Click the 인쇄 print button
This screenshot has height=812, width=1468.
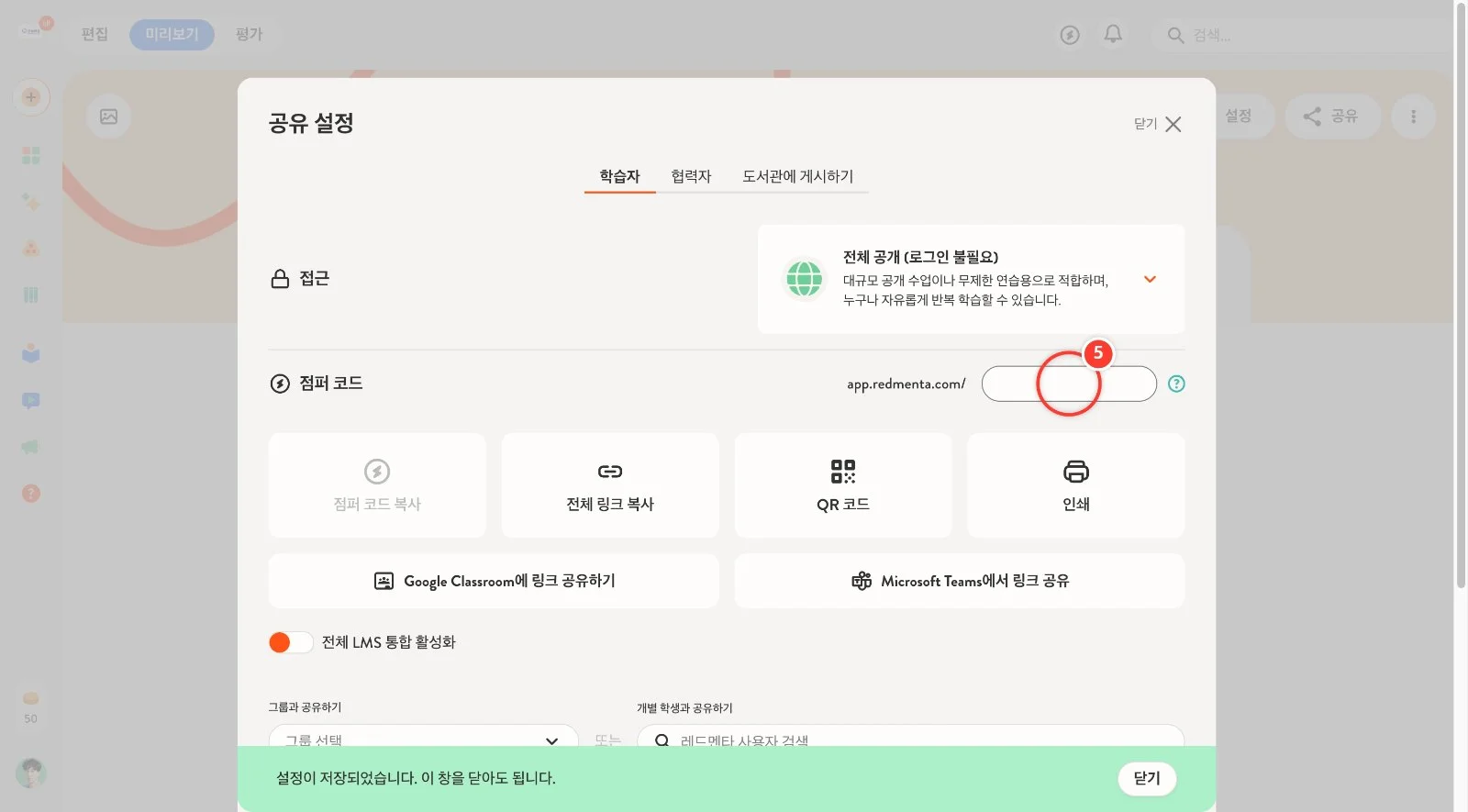click(1075, 485)
